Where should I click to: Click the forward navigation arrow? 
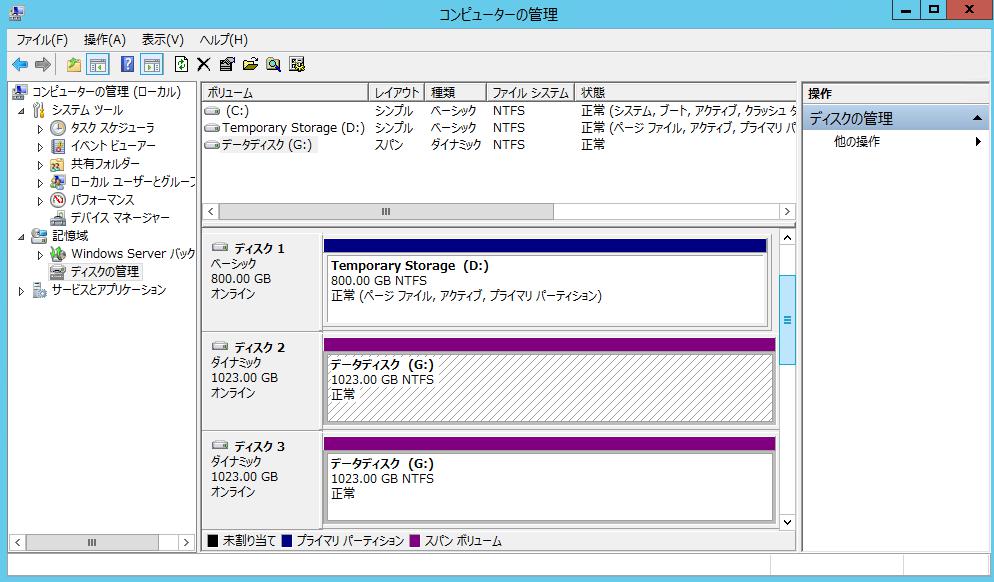[40, 64]
